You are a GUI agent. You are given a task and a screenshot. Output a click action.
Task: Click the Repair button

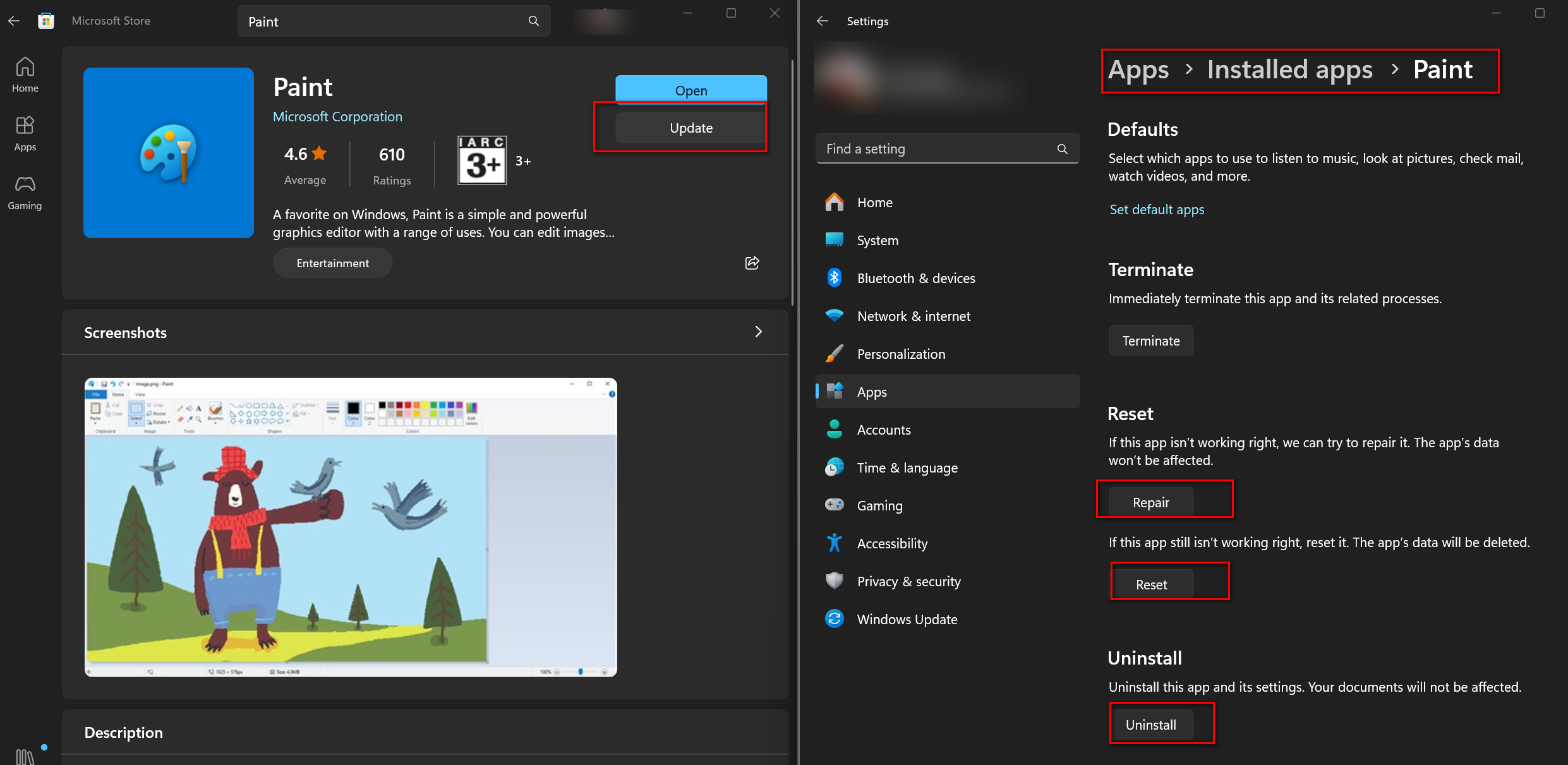pyautogui.click(x=1150, y=502)
